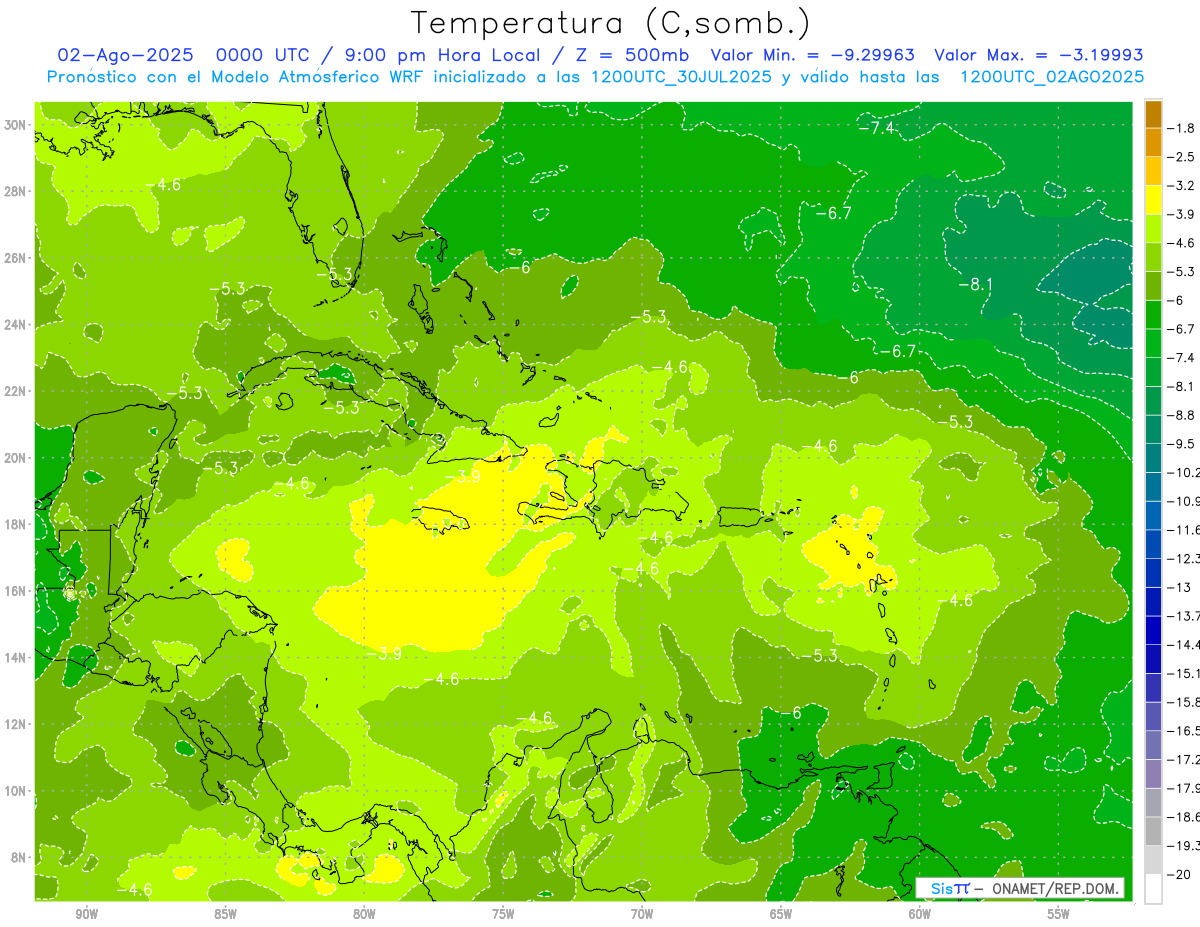Click the blue swatch between -13 and -13.7
1200x927 pixels.
1153,601
